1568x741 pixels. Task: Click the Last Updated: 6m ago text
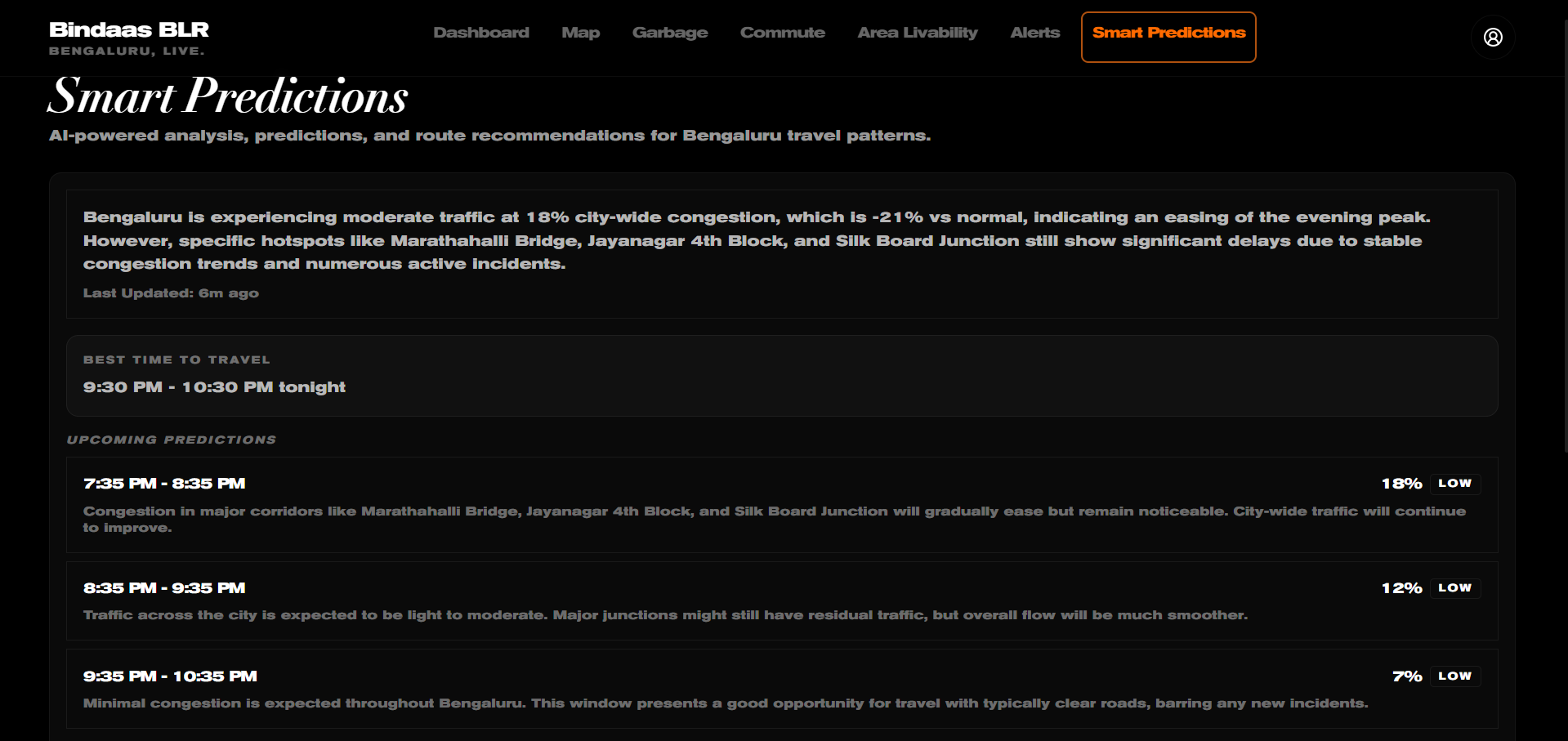171,293
